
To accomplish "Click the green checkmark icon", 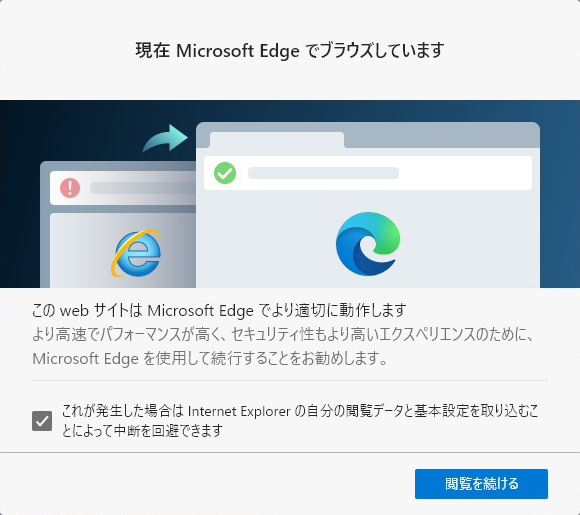I will pos(225,173).
